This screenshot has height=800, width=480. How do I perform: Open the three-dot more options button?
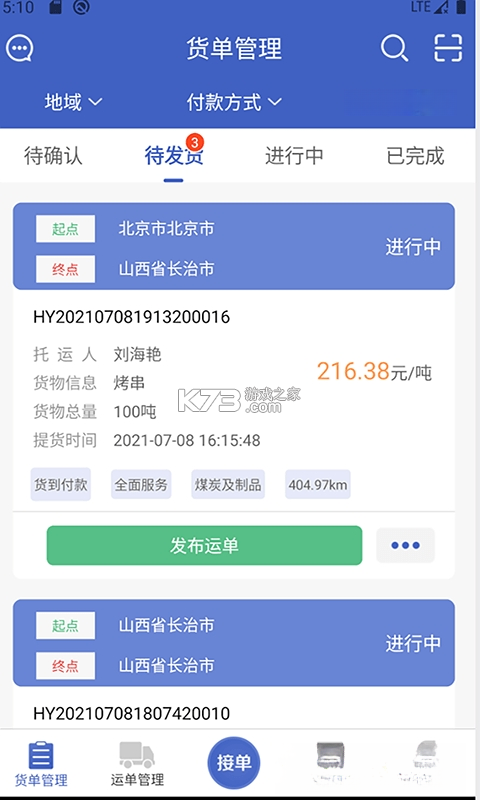[406, 545]
